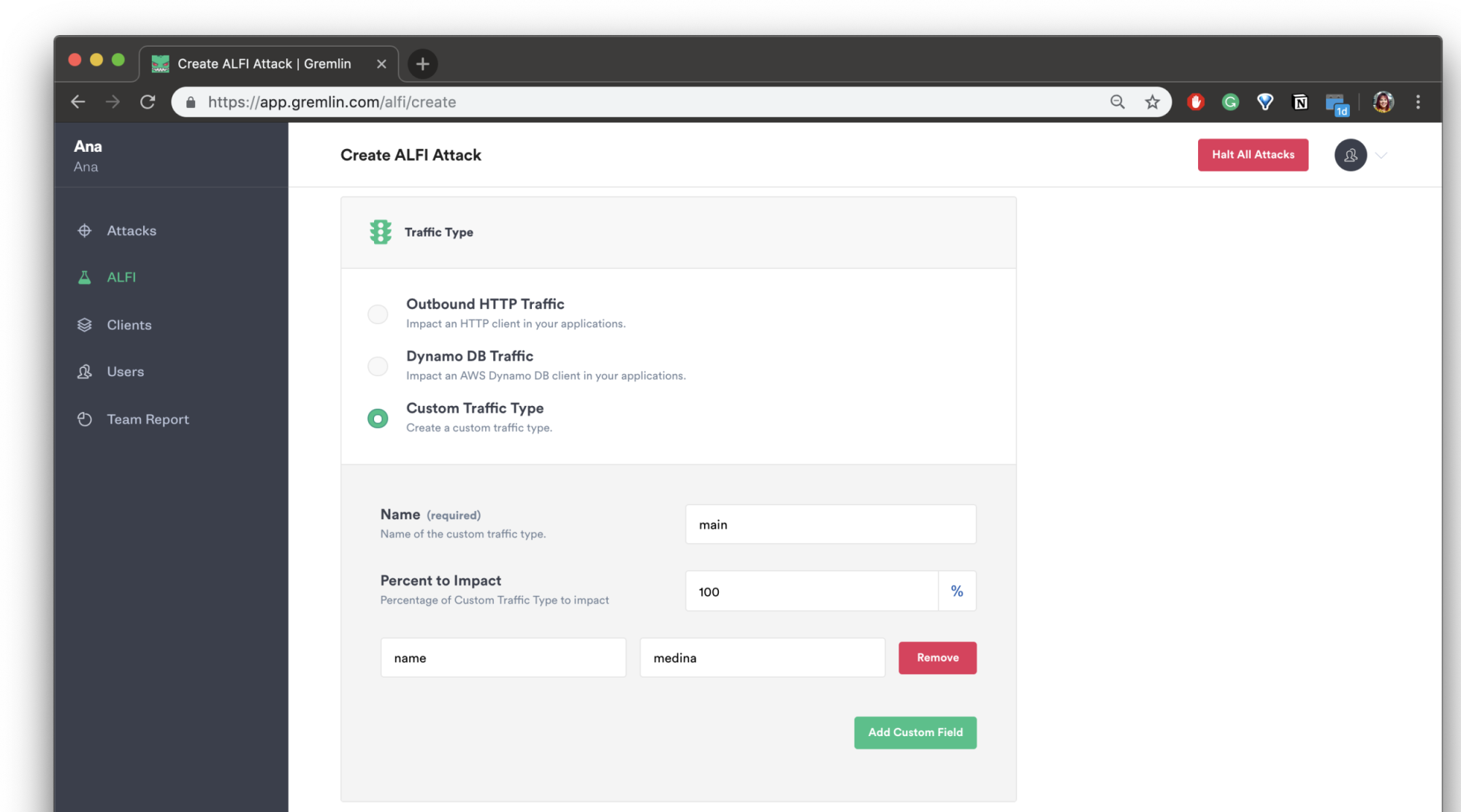Click the percent symbol beside the 100 field

click(x=957, y=591)
